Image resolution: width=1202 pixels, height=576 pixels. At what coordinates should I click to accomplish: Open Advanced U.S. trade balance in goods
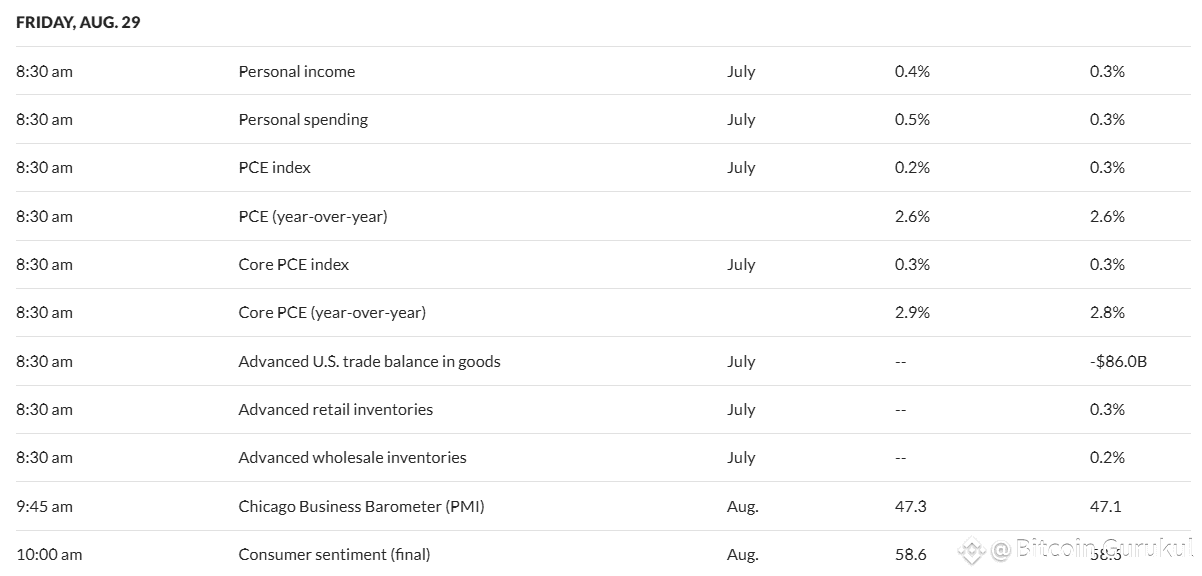coord(370,361)
